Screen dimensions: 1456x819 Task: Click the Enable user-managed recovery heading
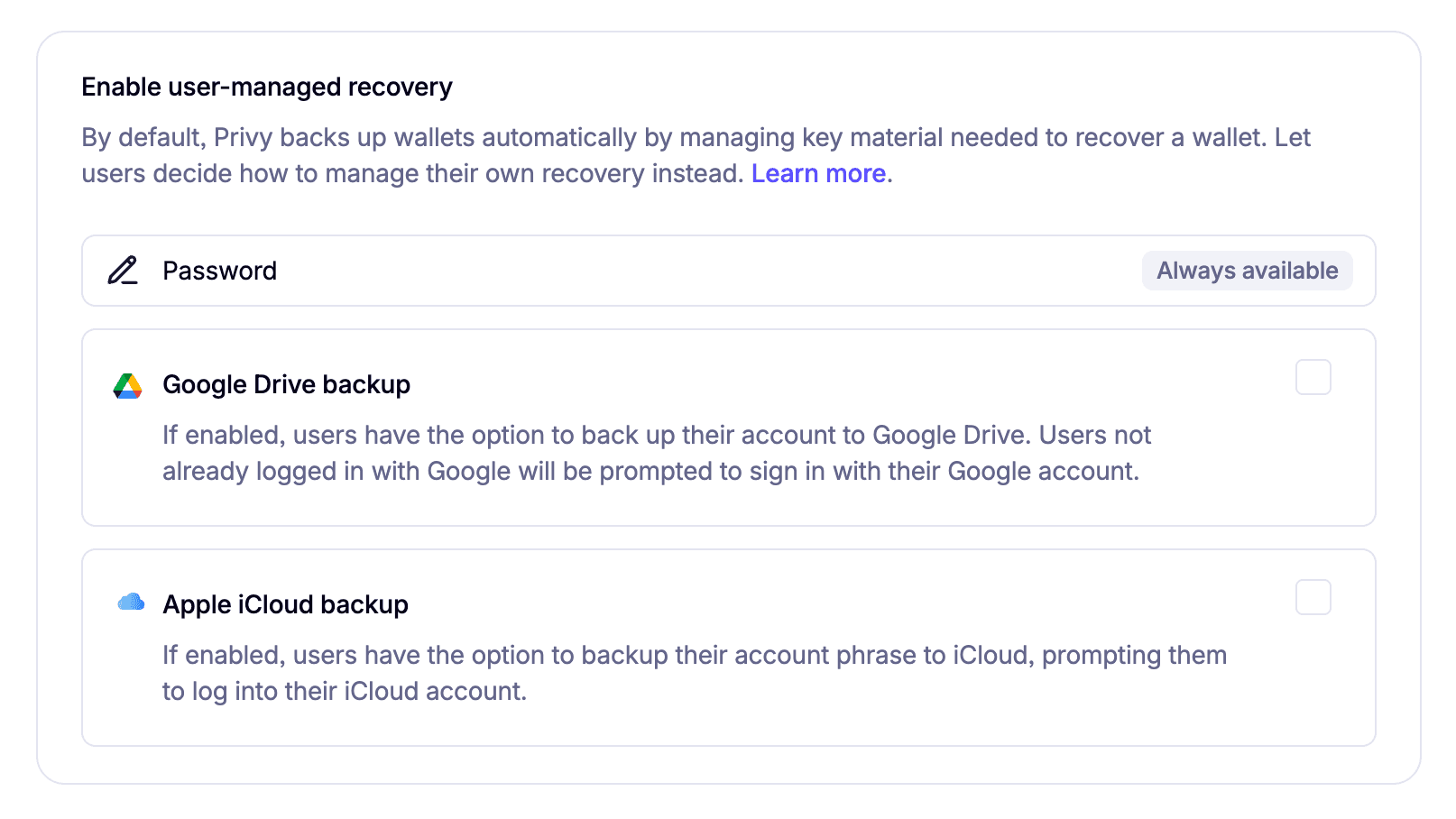(267, 87)
